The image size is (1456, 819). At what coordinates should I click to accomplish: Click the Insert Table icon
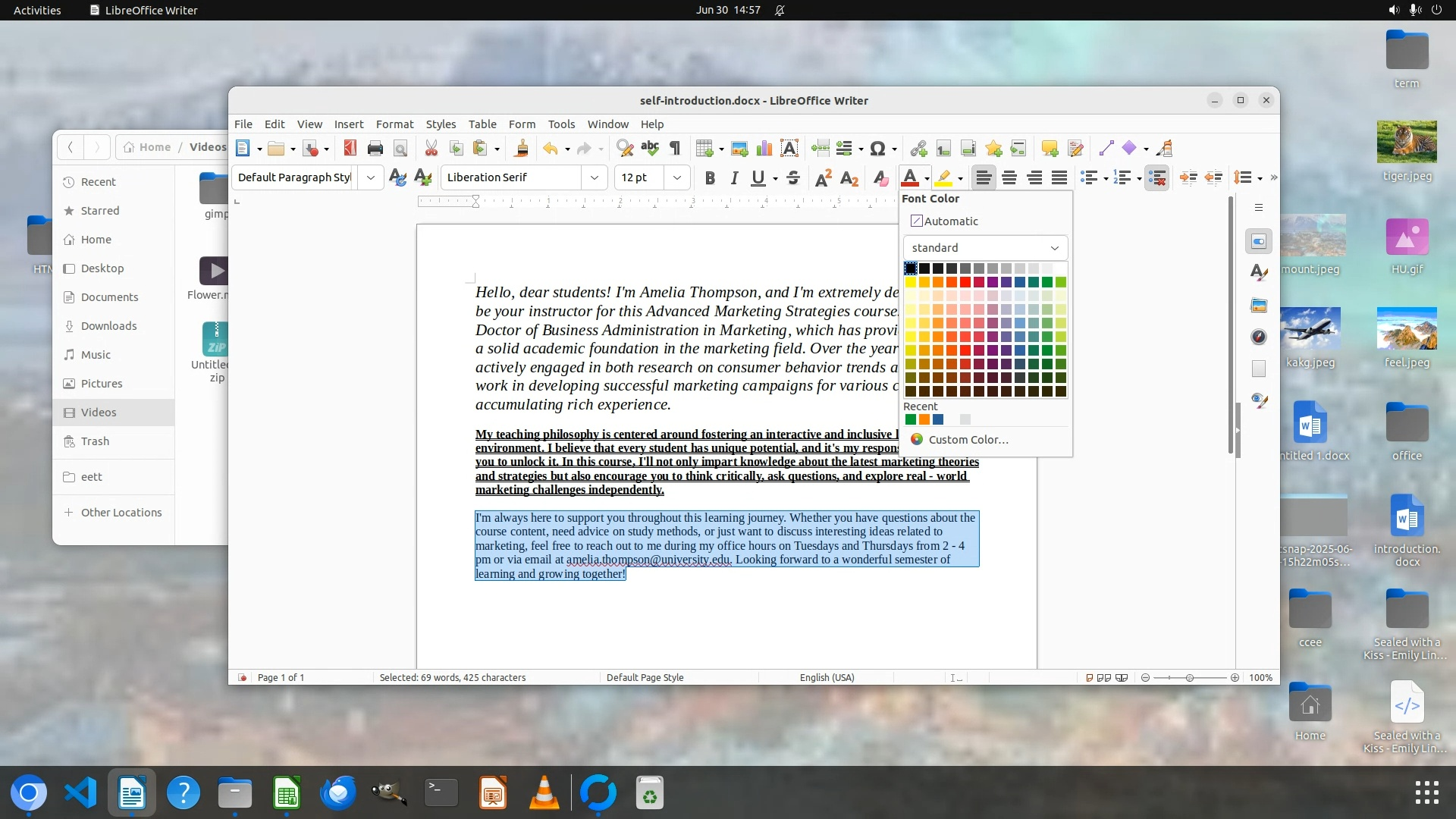point(704,149)
